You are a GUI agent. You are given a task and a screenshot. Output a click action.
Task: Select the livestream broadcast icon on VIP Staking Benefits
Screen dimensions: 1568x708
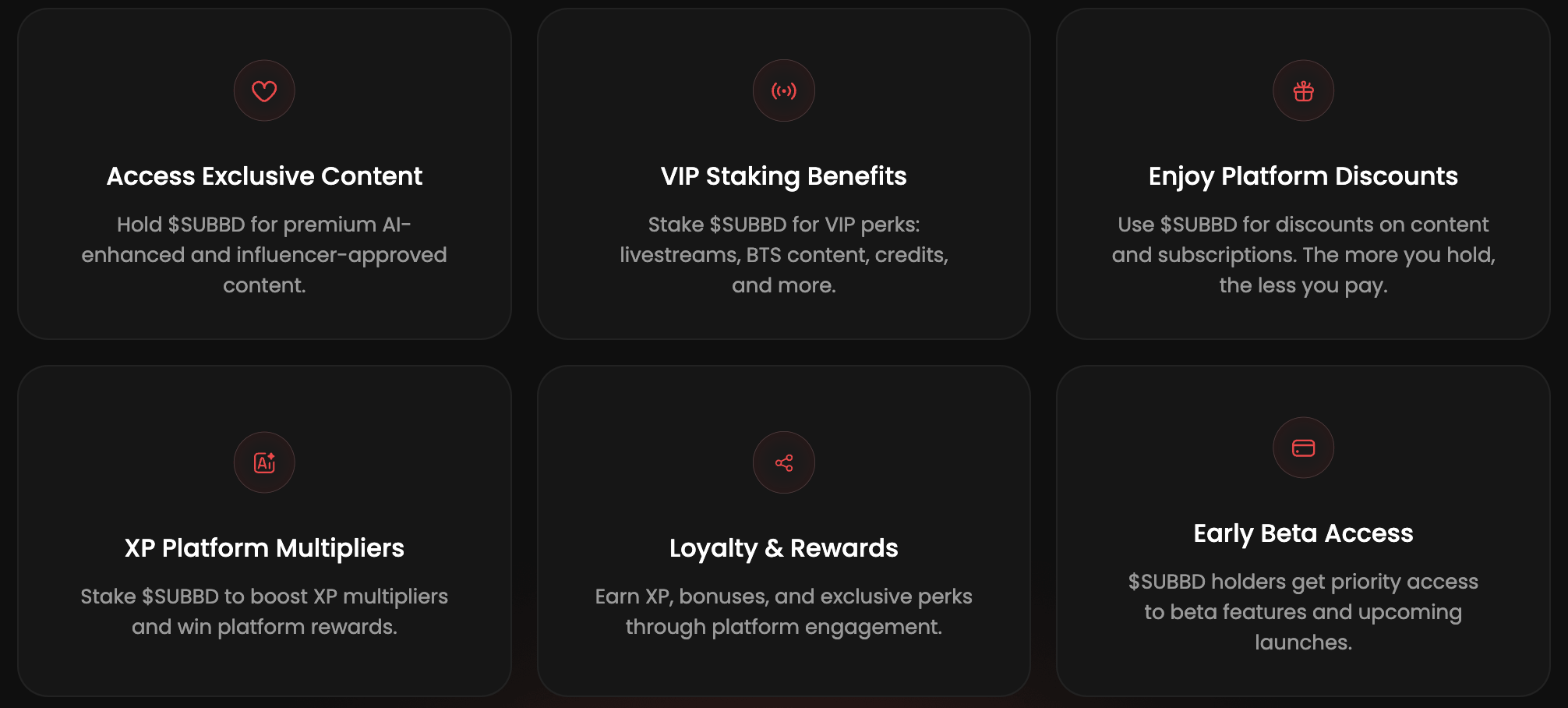point(784,90)
